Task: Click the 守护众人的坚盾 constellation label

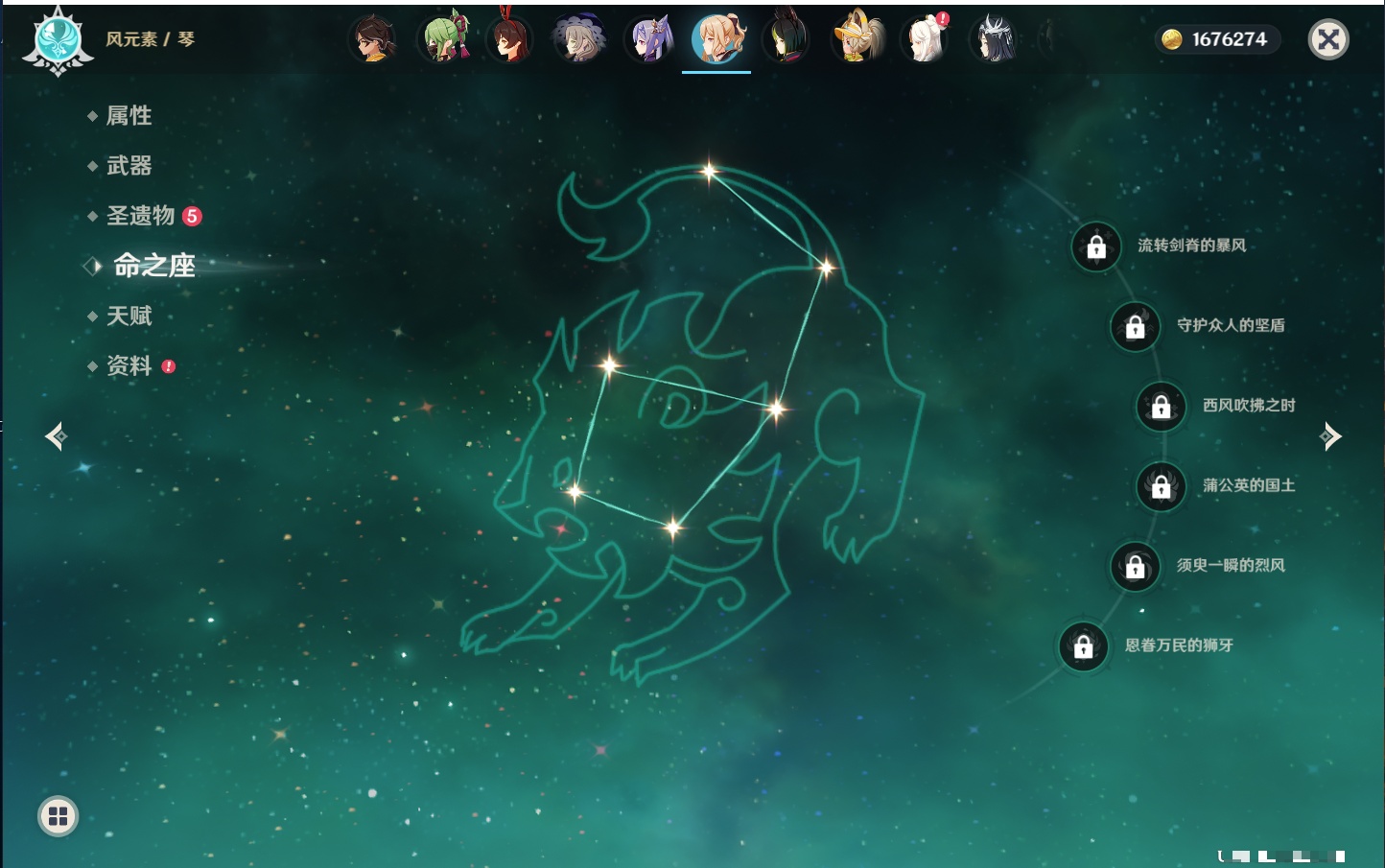Action: coord(1231,325)
